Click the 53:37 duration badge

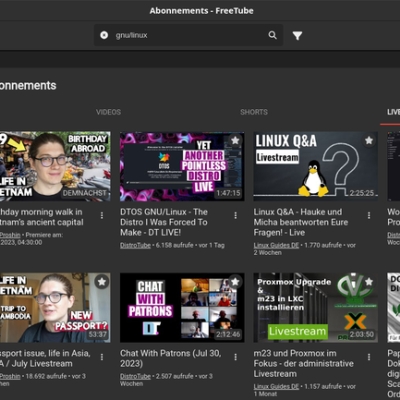pyautogui.click(x=98, y=334)
